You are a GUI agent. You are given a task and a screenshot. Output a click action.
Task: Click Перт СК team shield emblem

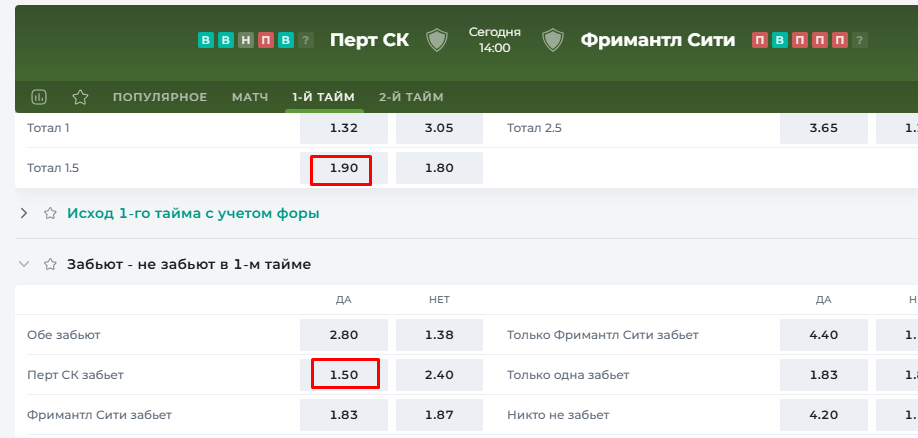(x=437, y=40)
